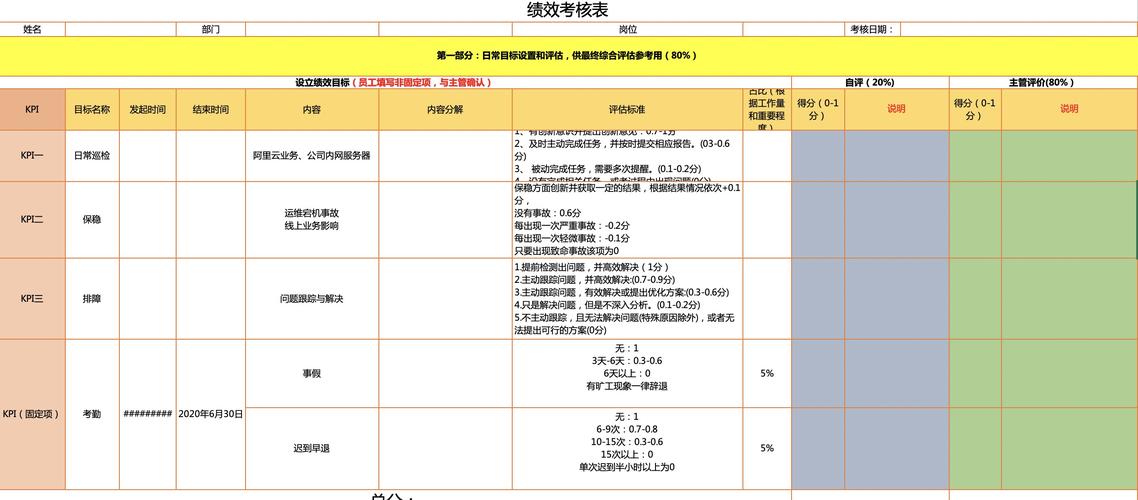Image resolution: width=1138 pixels, height=500 pixels.
Task: Select the green supervisor score cell in KPI三 row
Action: click(975, 298)
